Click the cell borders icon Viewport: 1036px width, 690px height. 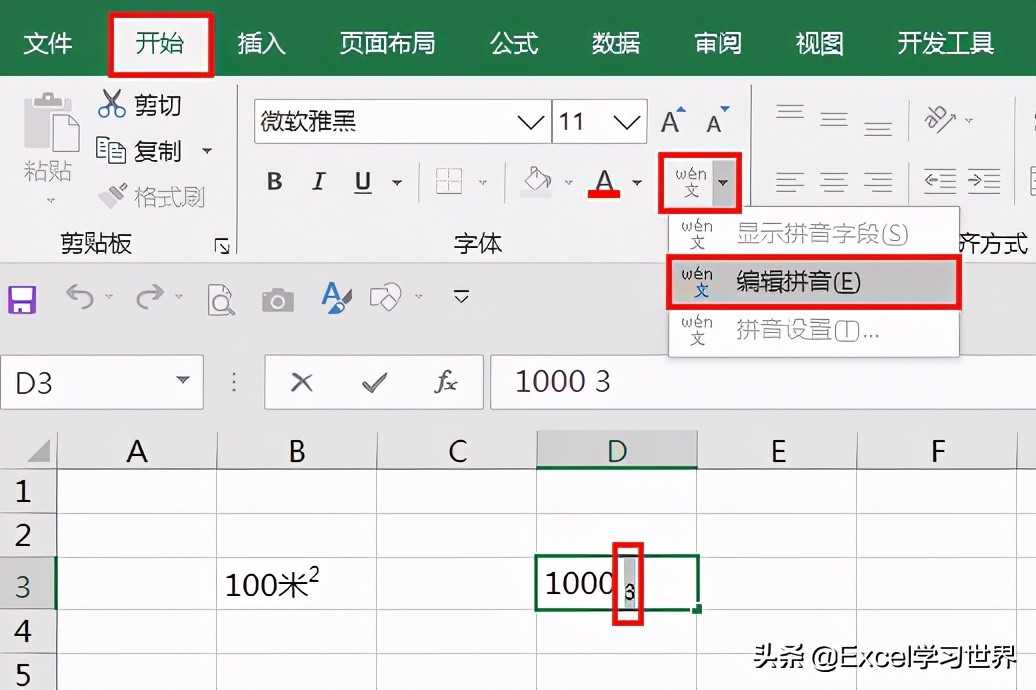[x=449, y=180]
